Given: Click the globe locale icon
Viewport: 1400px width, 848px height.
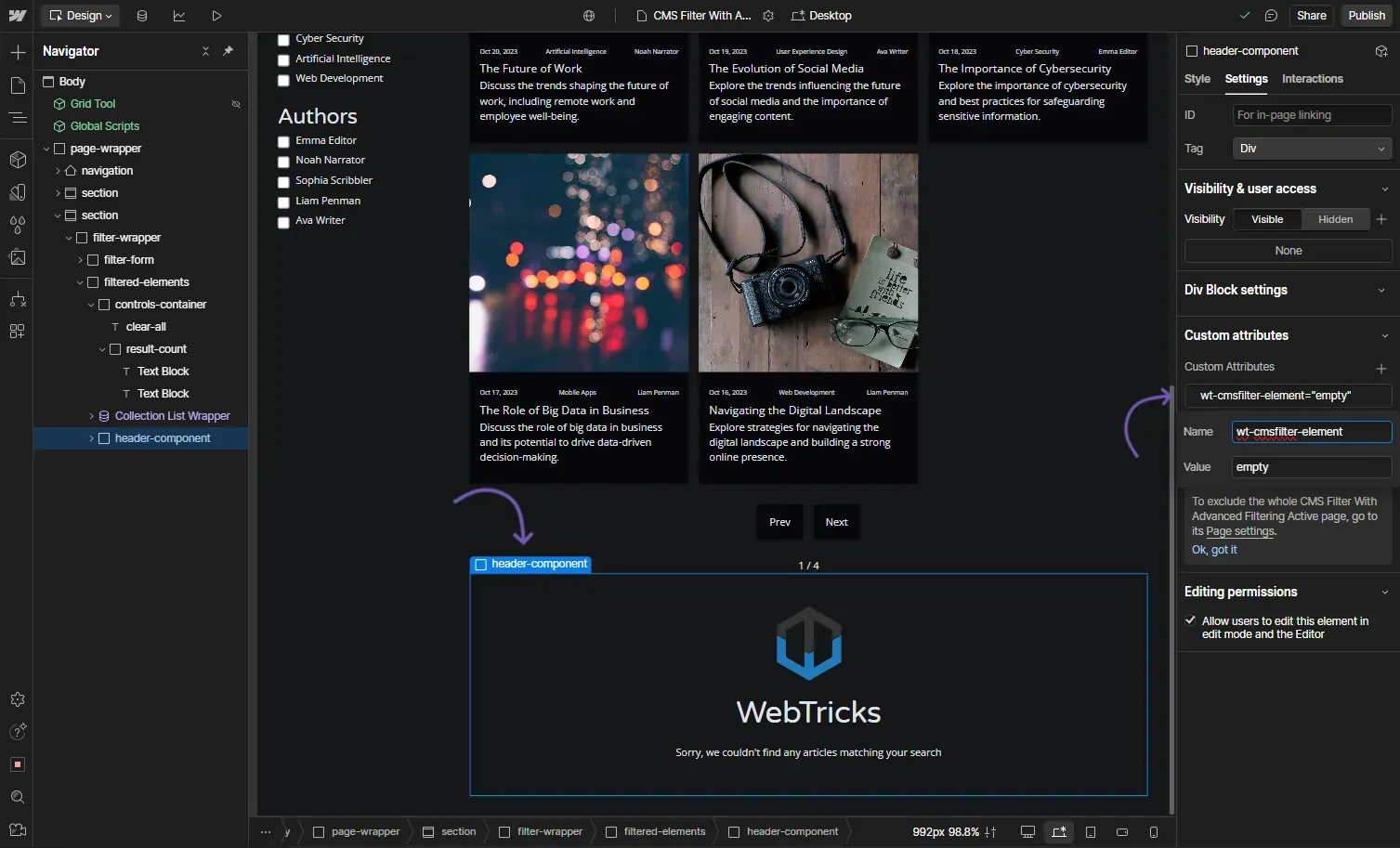Looking at the screenshot, I should point(589,16).
